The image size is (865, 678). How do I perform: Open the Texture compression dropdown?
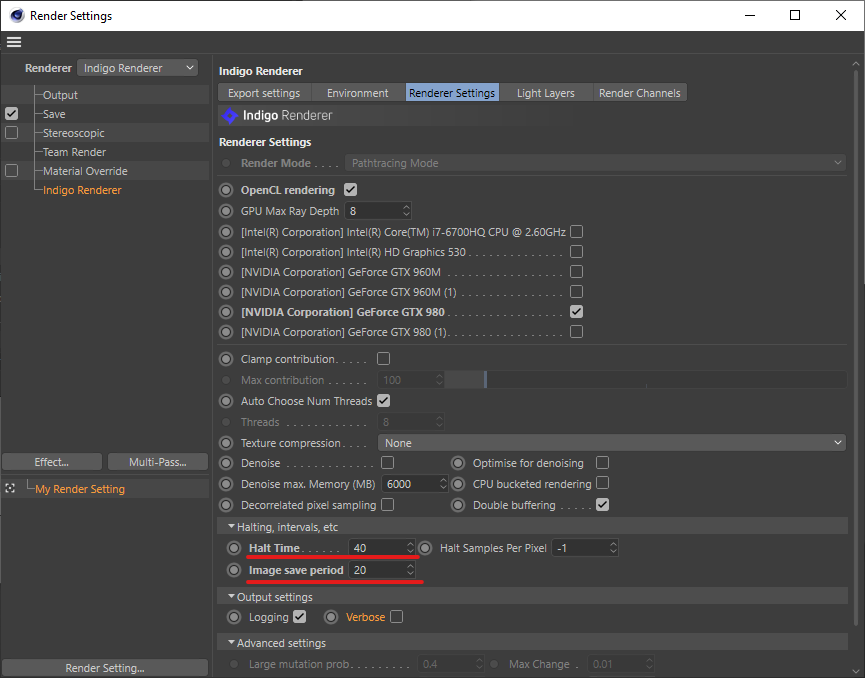point(611,443)
